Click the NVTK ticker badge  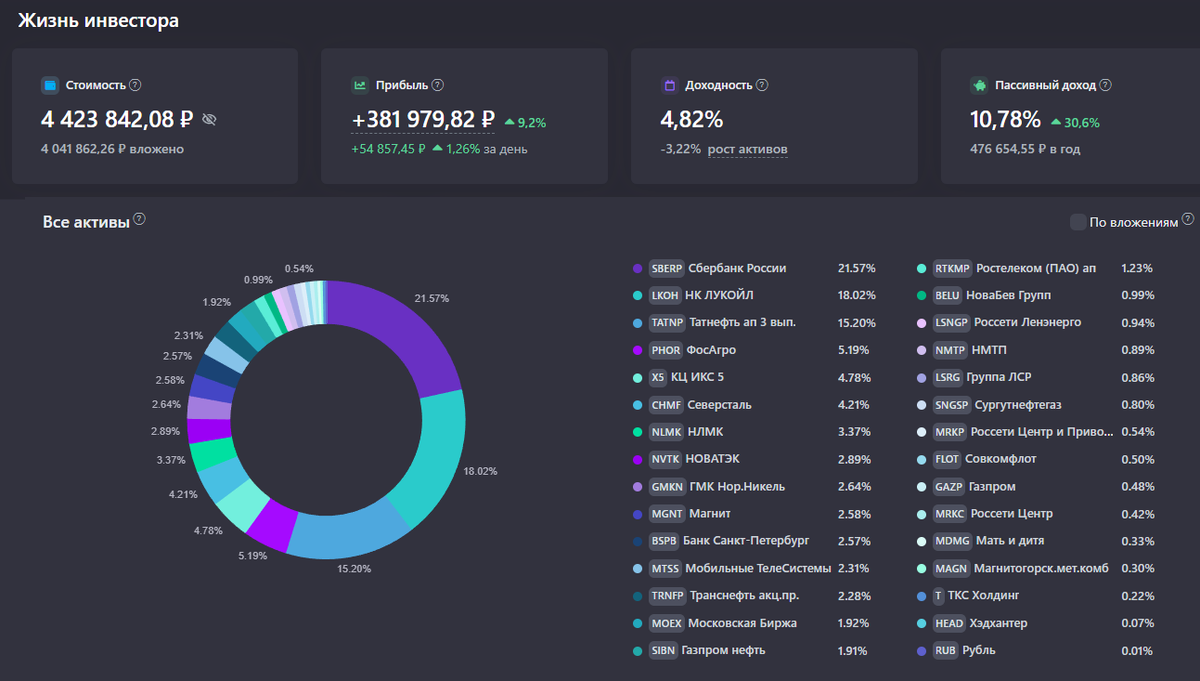[665, 460]
